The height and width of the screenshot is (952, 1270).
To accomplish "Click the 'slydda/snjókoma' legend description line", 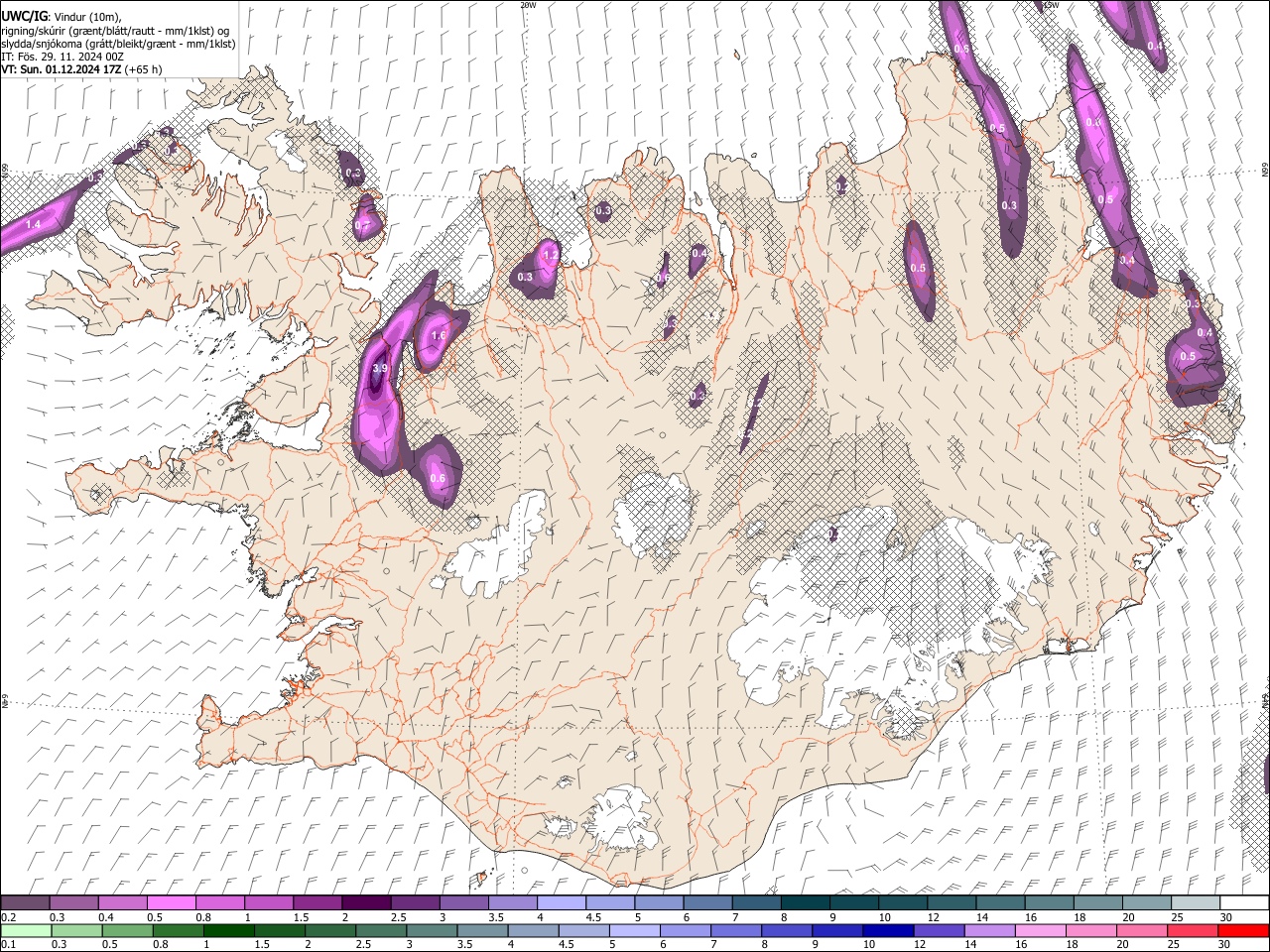I will pos(118,44).
